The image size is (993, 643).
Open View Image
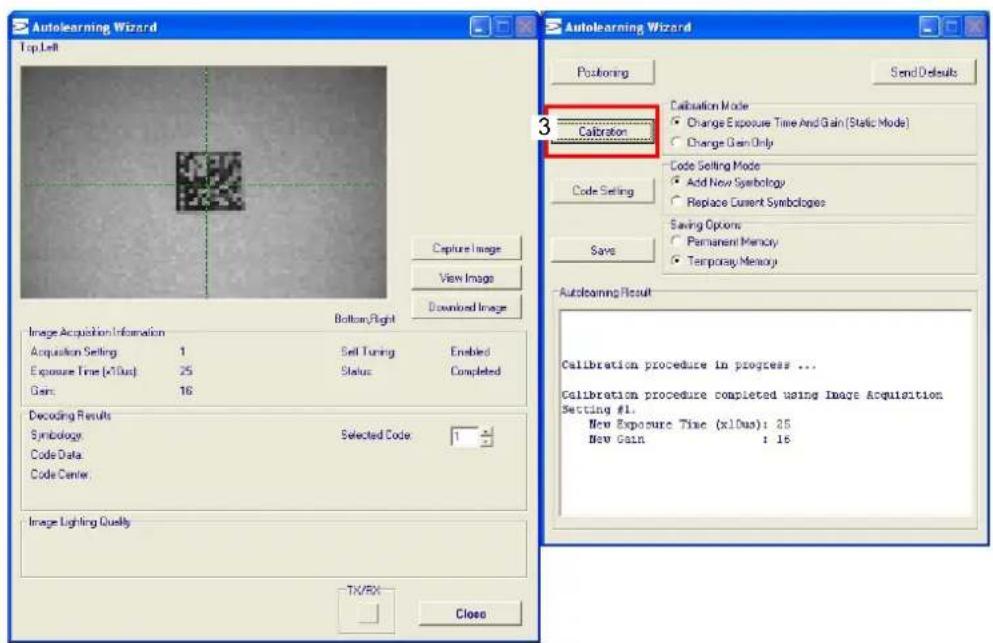click(x=466, y=277)
